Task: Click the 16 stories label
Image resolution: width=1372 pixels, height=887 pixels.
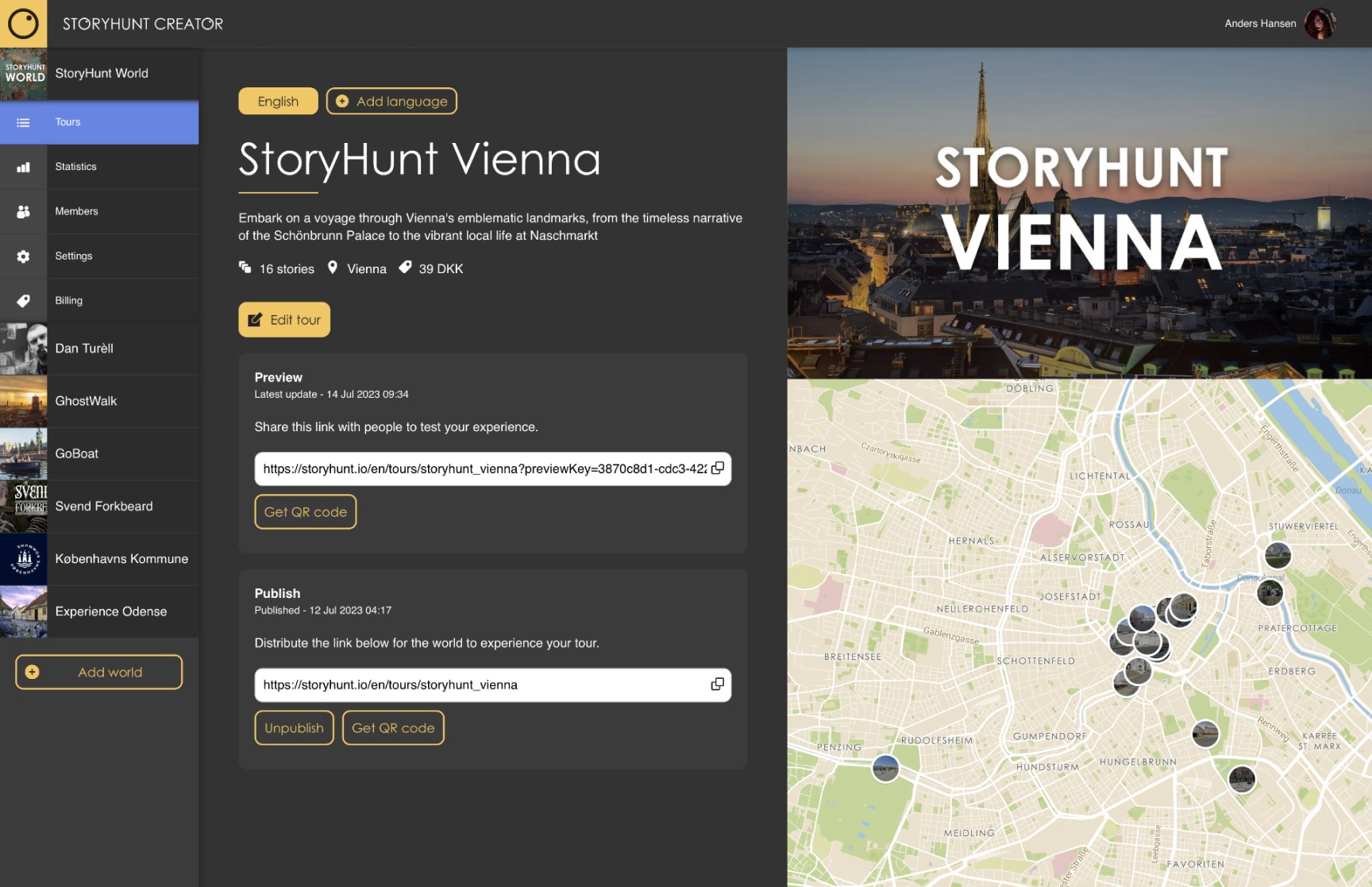Action: pyautogui.click(x=287, y=269)
